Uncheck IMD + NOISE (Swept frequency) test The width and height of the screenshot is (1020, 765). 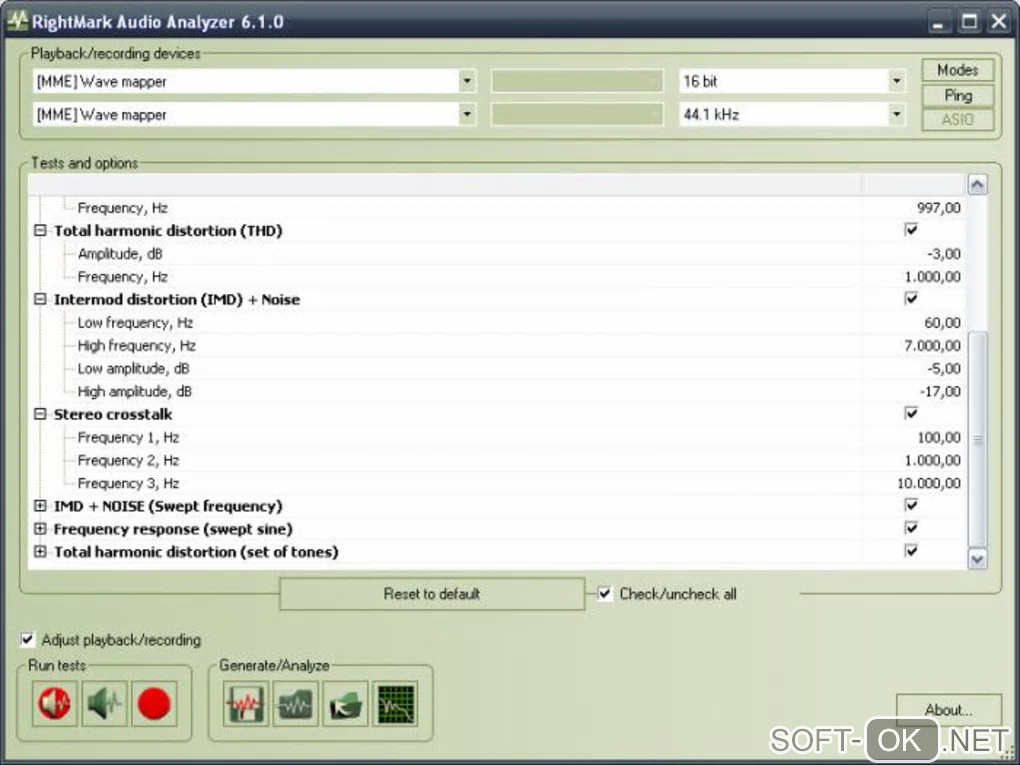(911, 505)
